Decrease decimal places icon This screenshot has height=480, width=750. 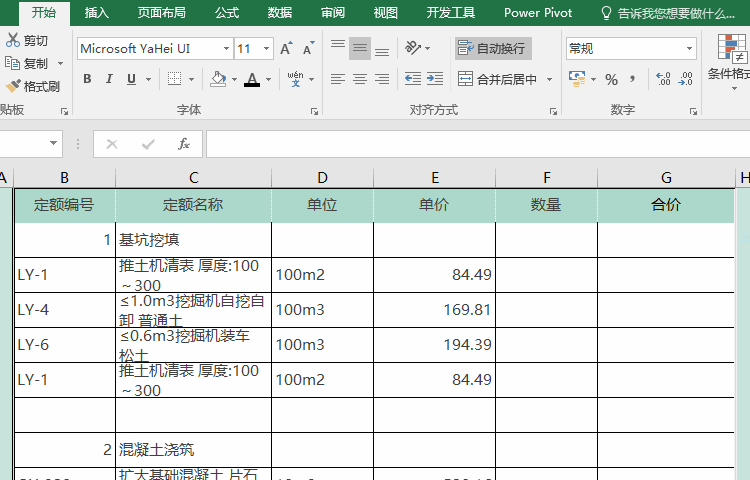point(685,79)
